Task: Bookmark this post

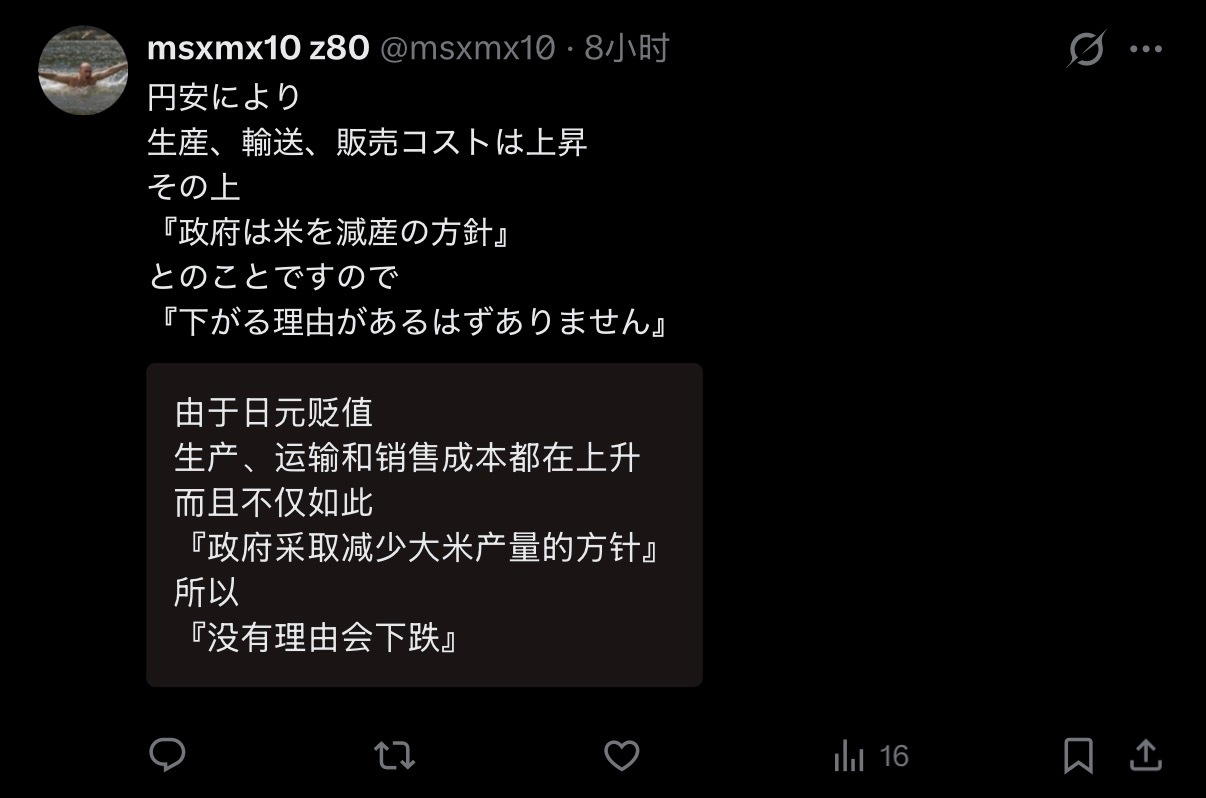Action: 1078,756
